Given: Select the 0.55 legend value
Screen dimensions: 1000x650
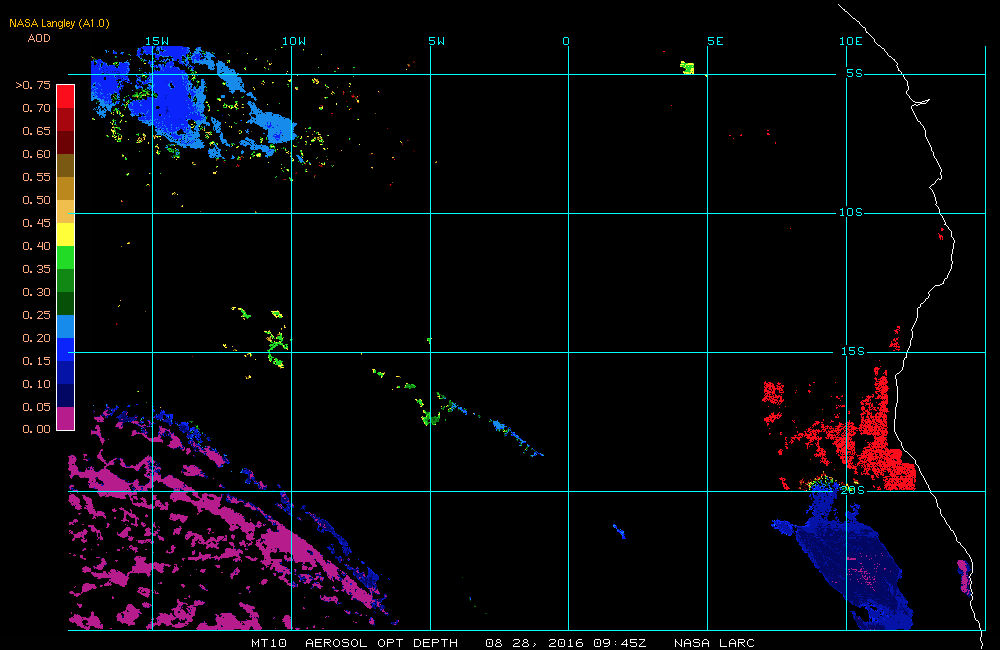Looking at the screenshot, I should point(36,177).
